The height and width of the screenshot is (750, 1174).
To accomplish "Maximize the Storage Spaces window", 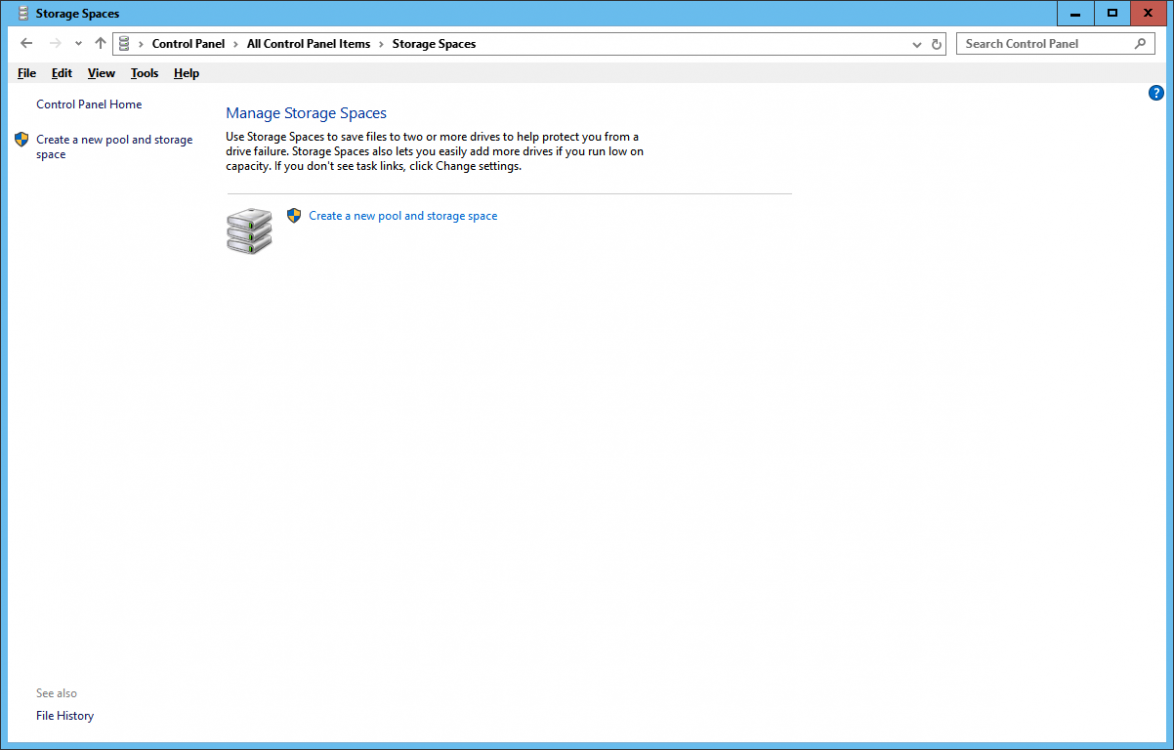I will 1112,13.
